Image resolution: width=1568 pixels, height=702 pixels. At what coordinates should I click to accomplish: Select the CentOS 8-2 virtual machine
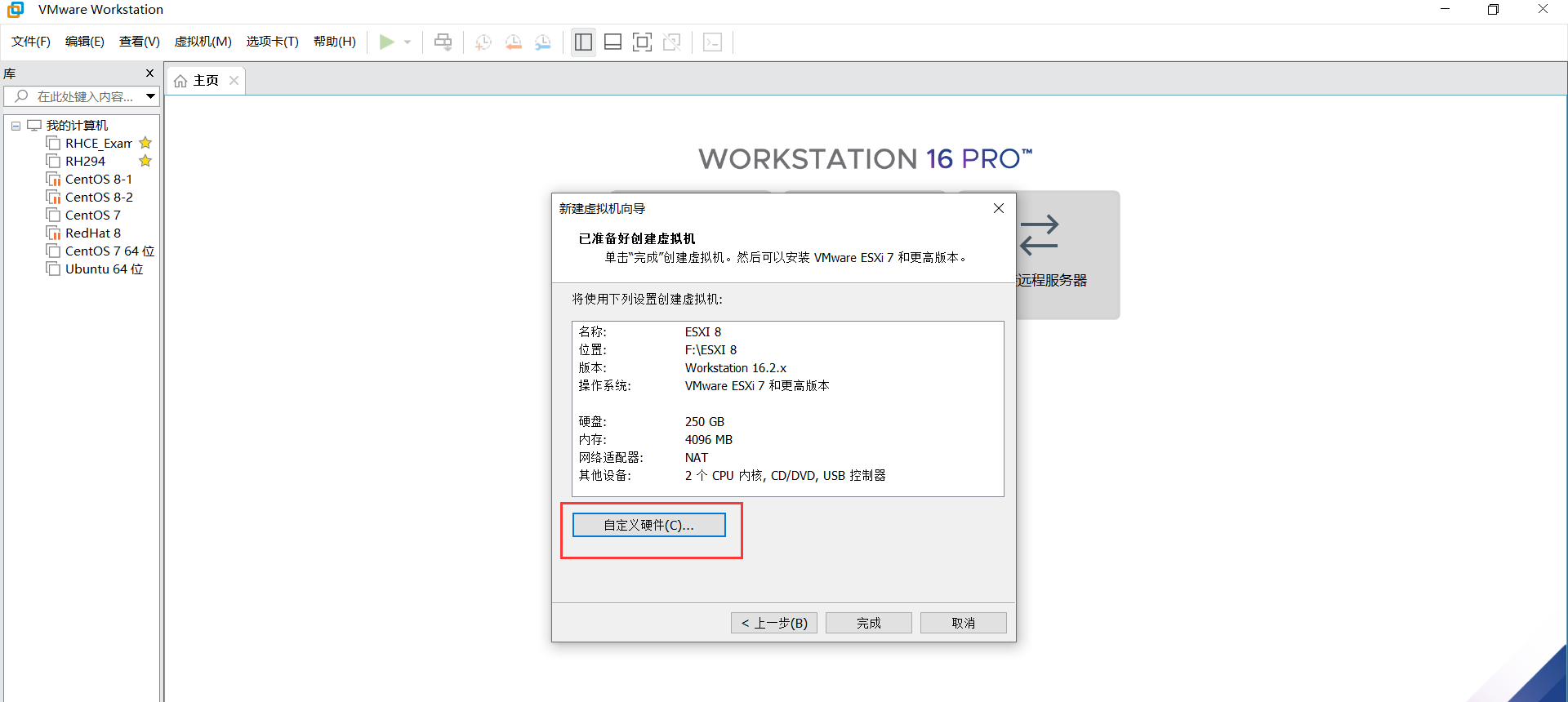pyautogui.click(x=99, y=198)
